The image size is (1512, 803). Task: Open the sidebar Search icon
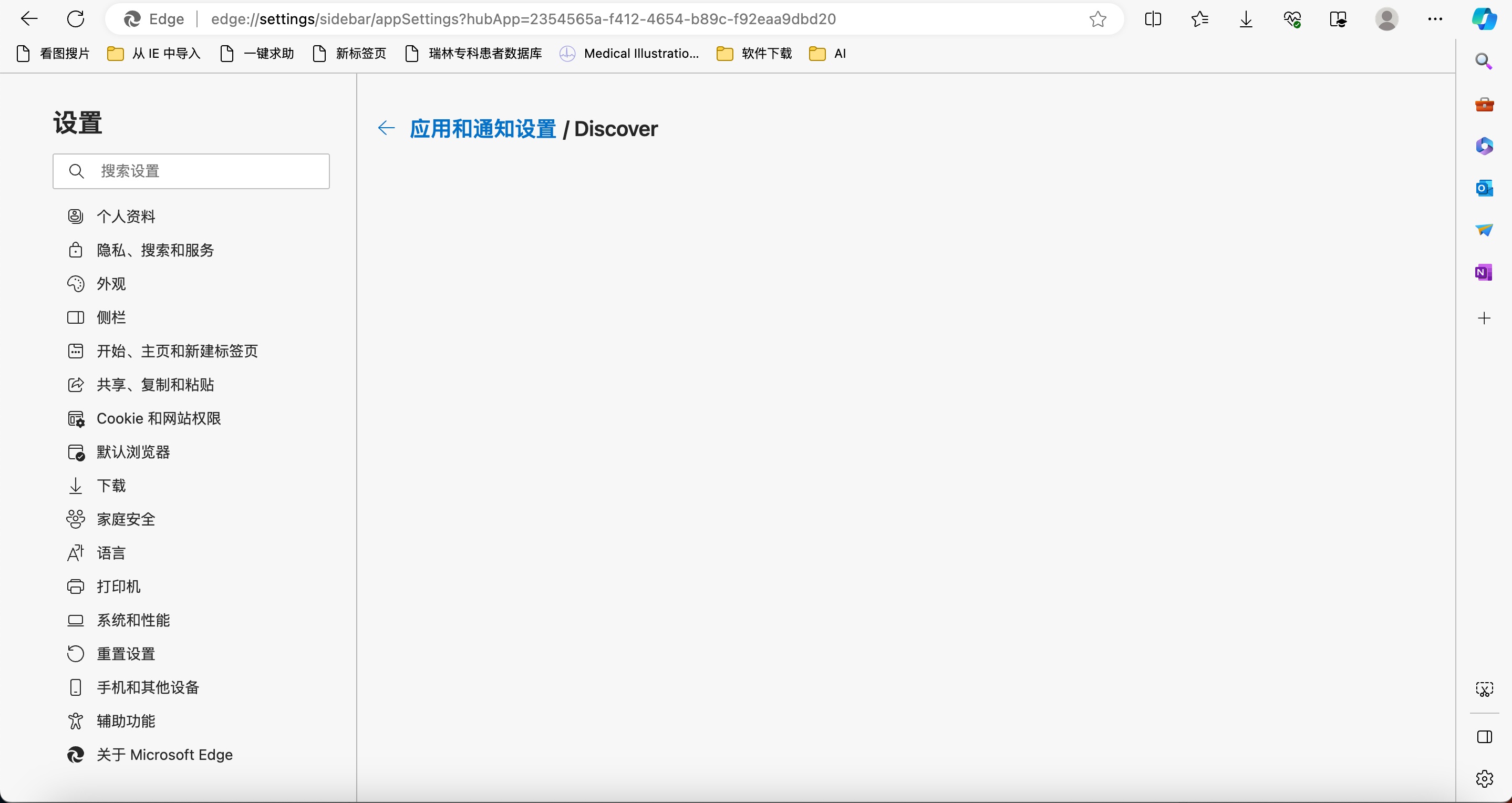tap(1484, 61)
